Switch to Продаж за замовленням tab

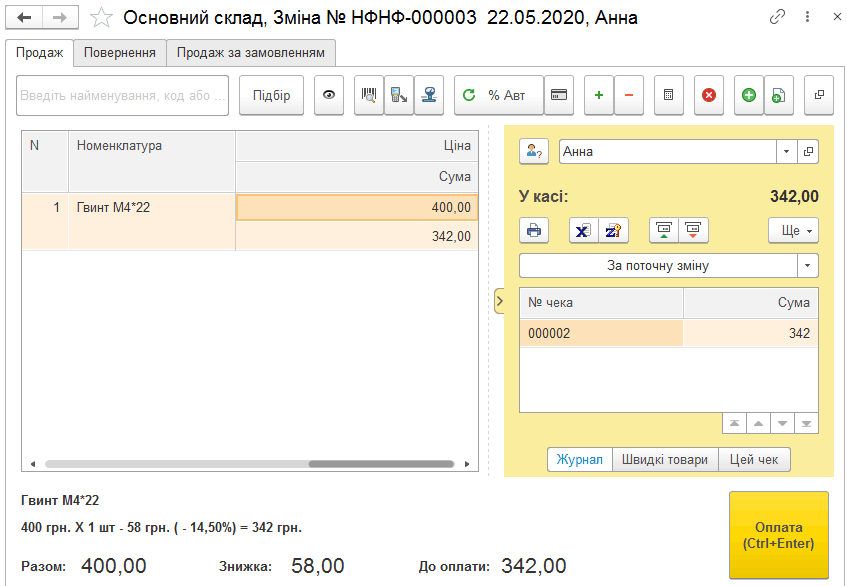[x=251, y=53]
